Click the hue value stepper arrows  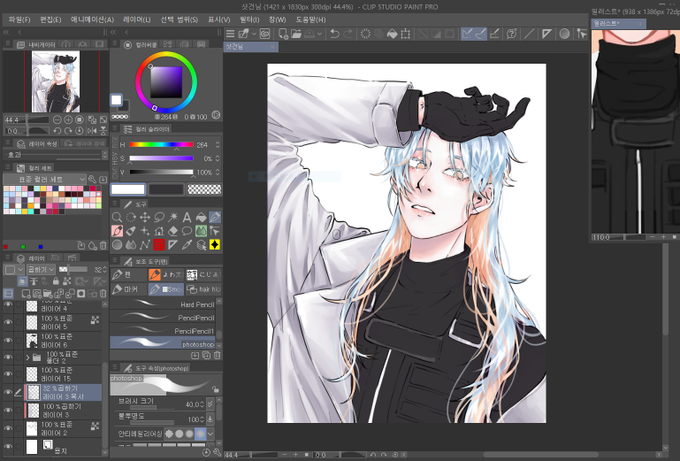(217, 145)
